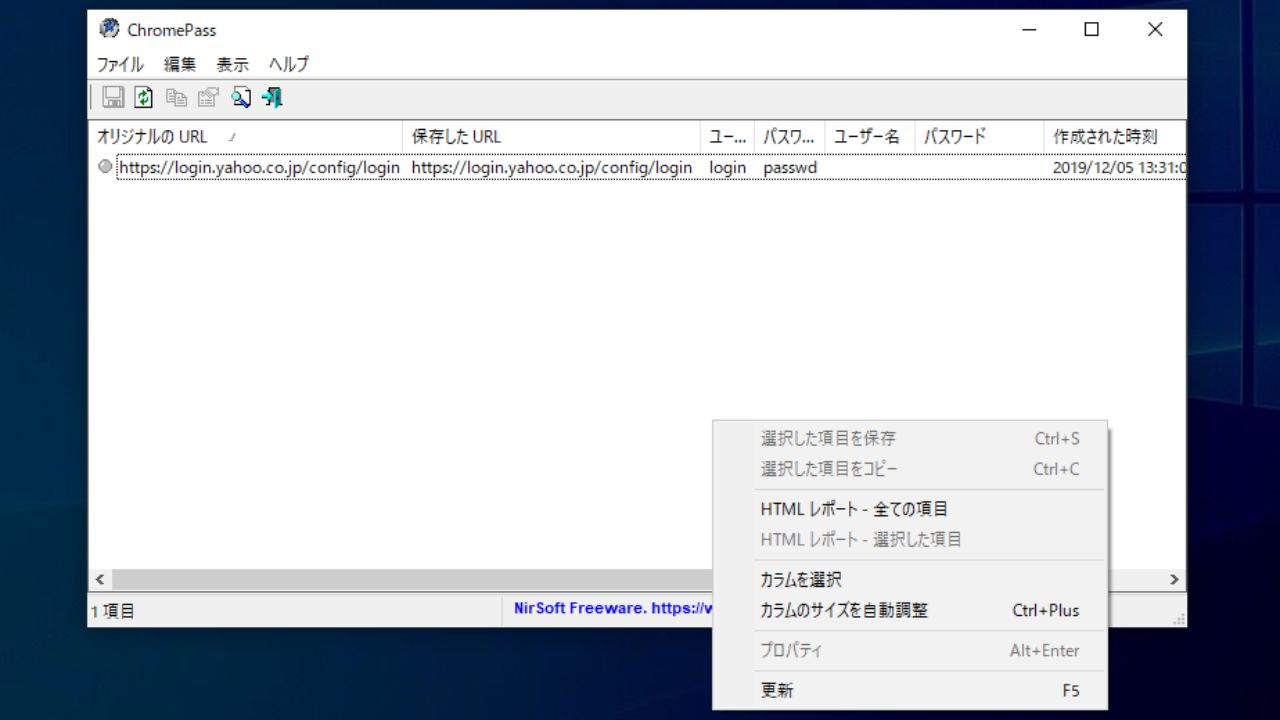Viewport: 1280px width, 720px height.
Task: Click the ChromePass app icon in title bar
Action: 109,29
